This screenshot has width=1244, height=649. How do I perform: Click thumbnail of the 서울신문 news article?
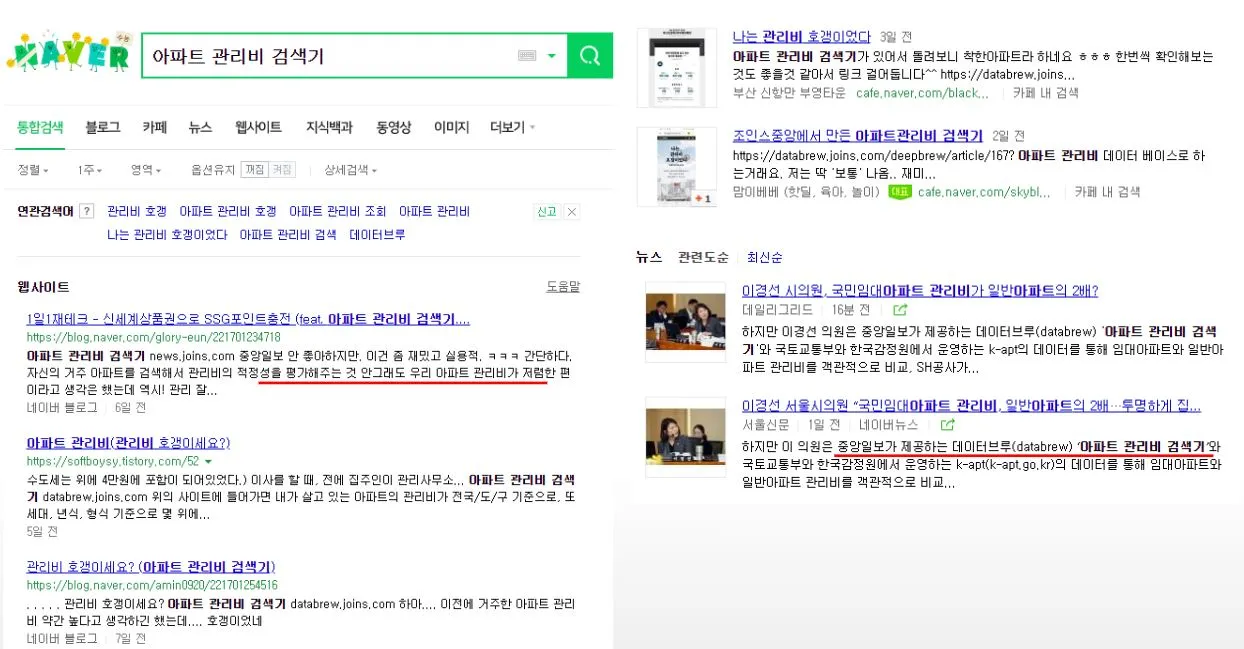coord(685,436)
